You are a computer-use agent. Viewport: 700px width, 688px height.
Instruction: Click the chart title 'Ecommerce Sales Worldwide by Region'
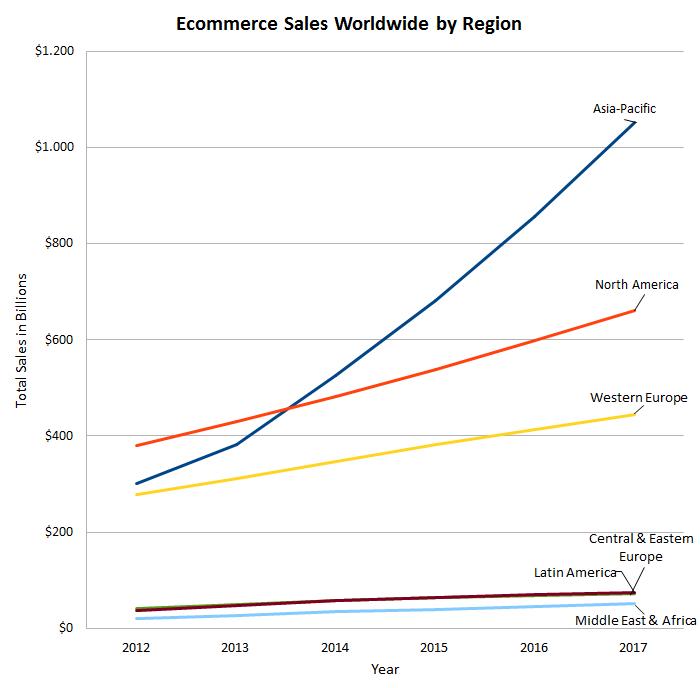coord(348,24)
